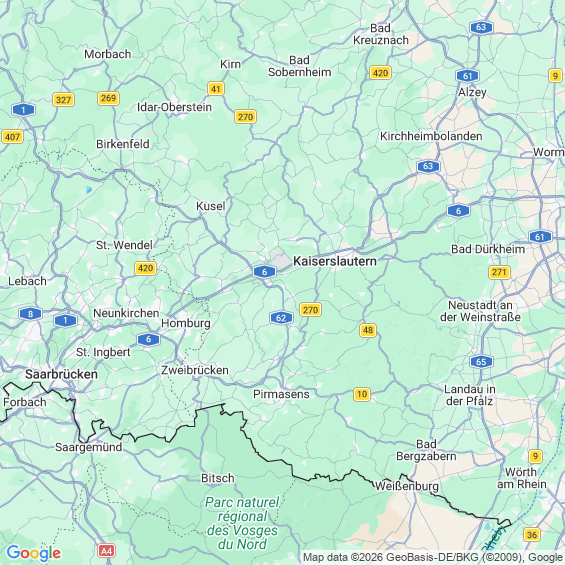Select the Kaiserslautern city label

pyautogui.click(x=335, y=261)
